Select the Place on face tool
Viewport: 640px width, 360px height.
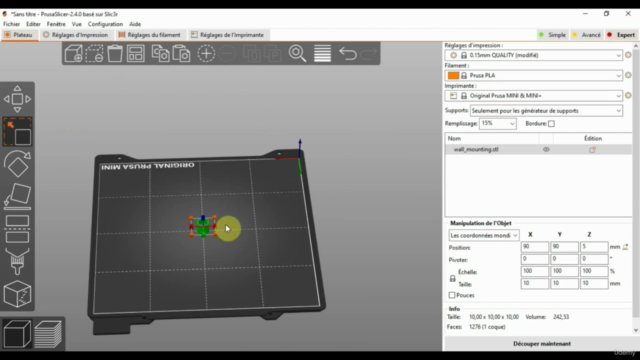click(17, 196)
